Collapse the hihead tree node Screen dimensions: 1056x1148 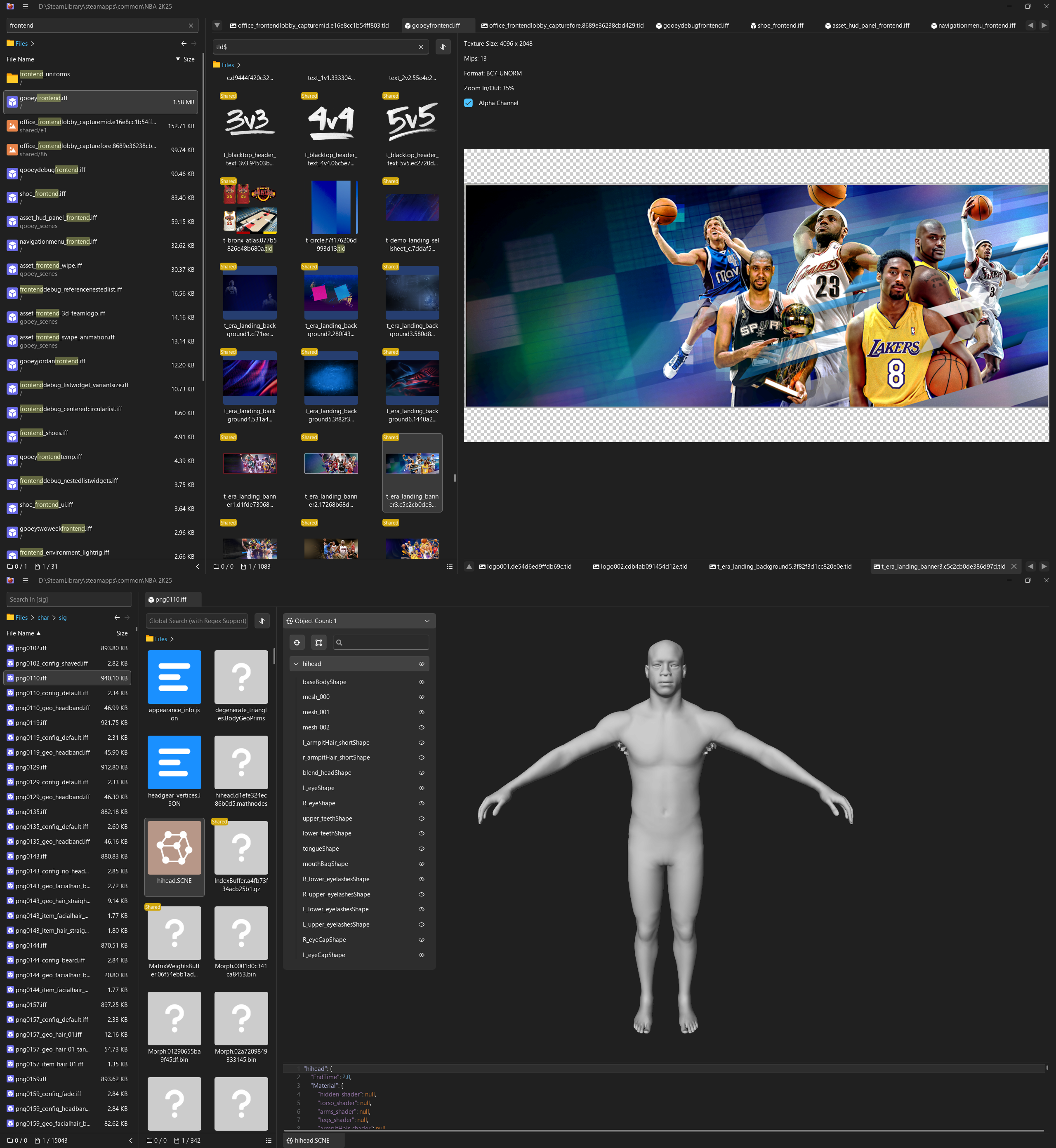click(296, 663)
